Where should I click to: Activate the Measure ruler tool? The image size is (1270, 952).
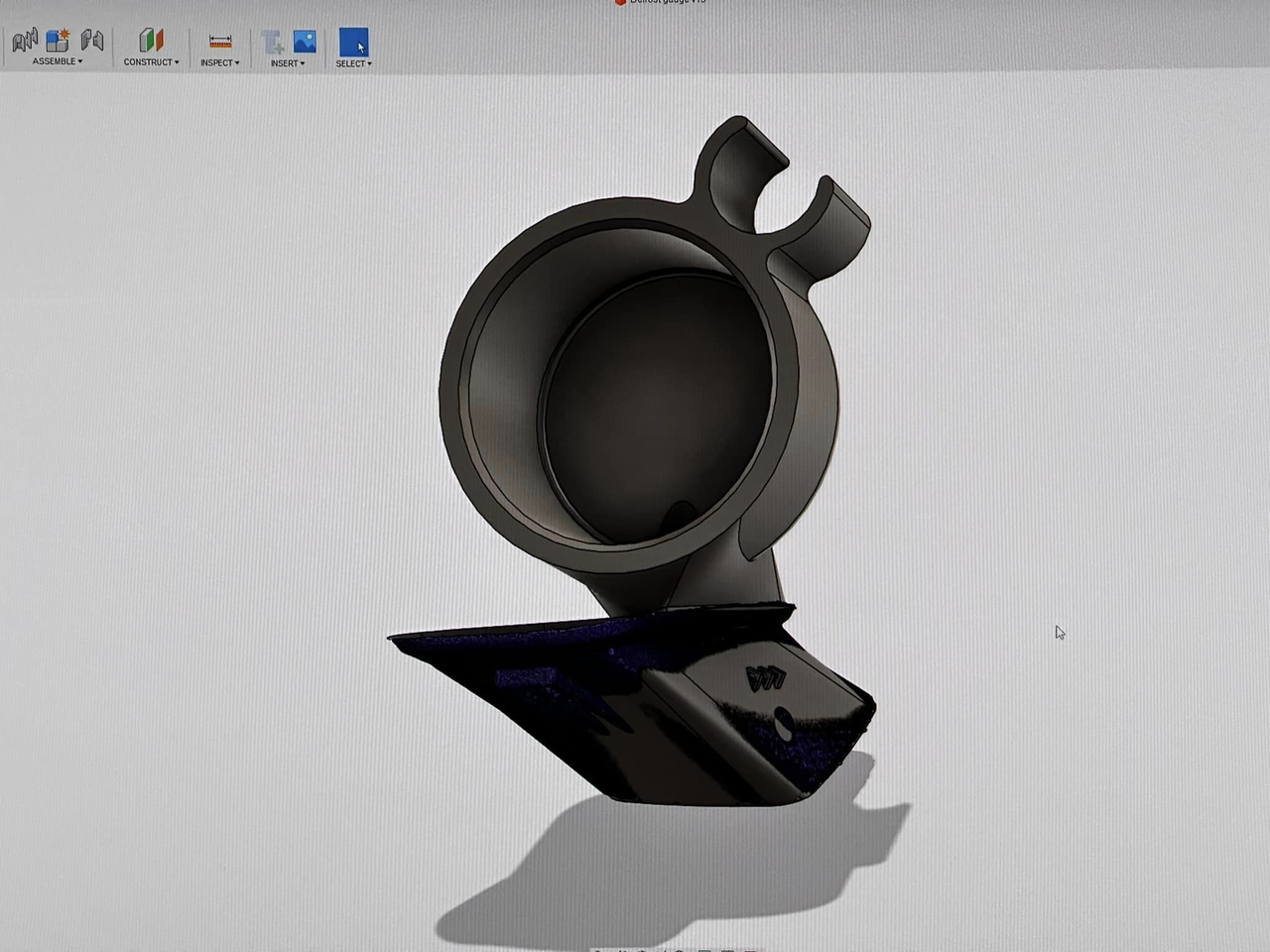pos(220,42)
